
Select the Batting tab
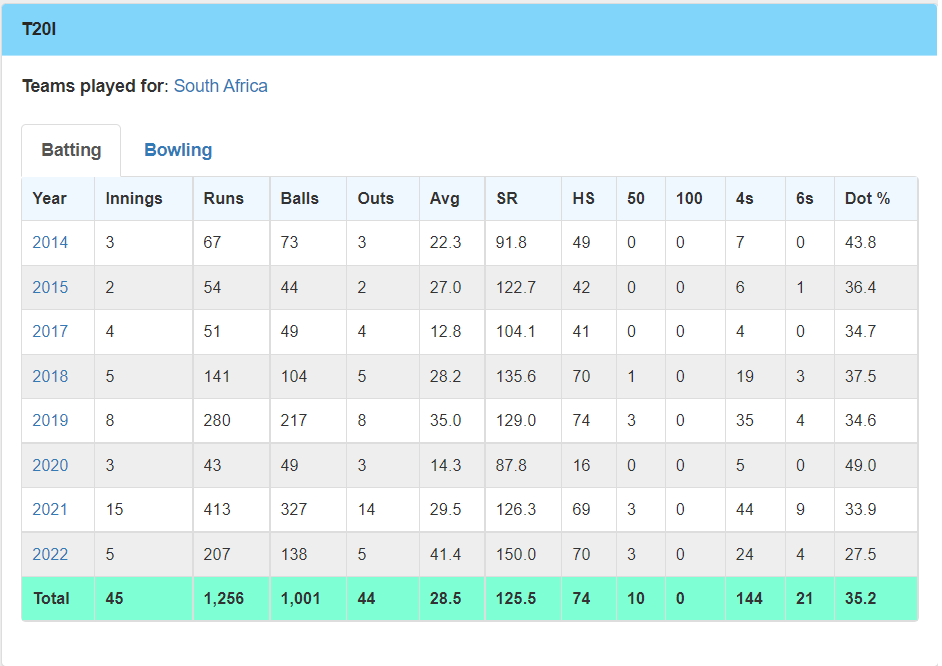click(71, 150)
